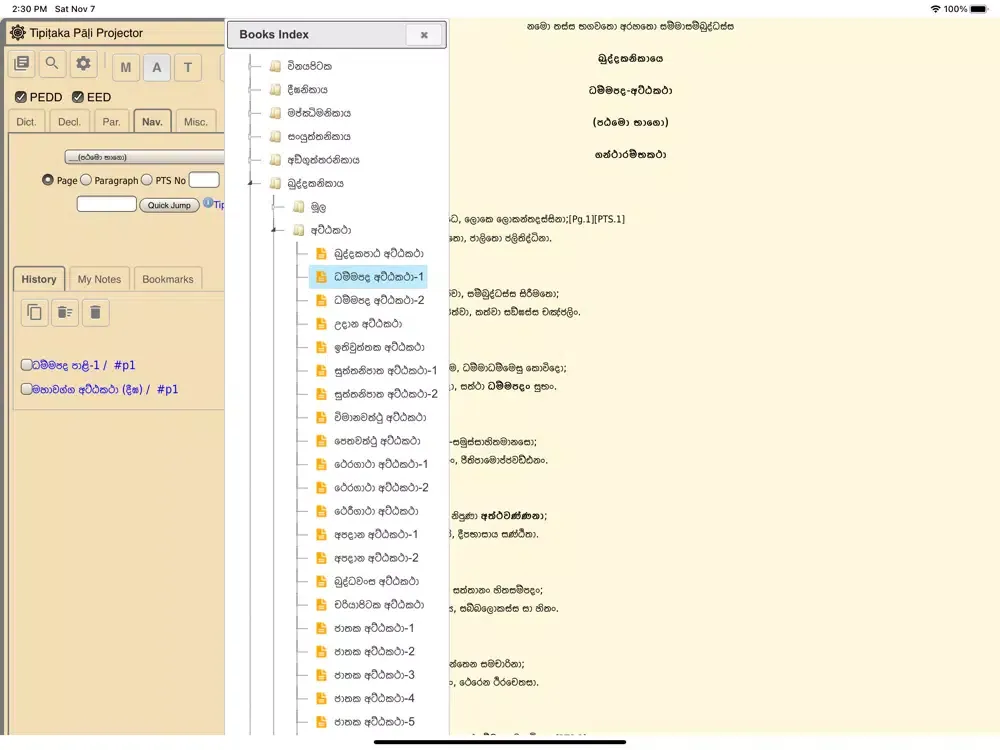Viewport: 1000px width, 750px height.
Task: Open the My Notes tab
Action: 99,279
